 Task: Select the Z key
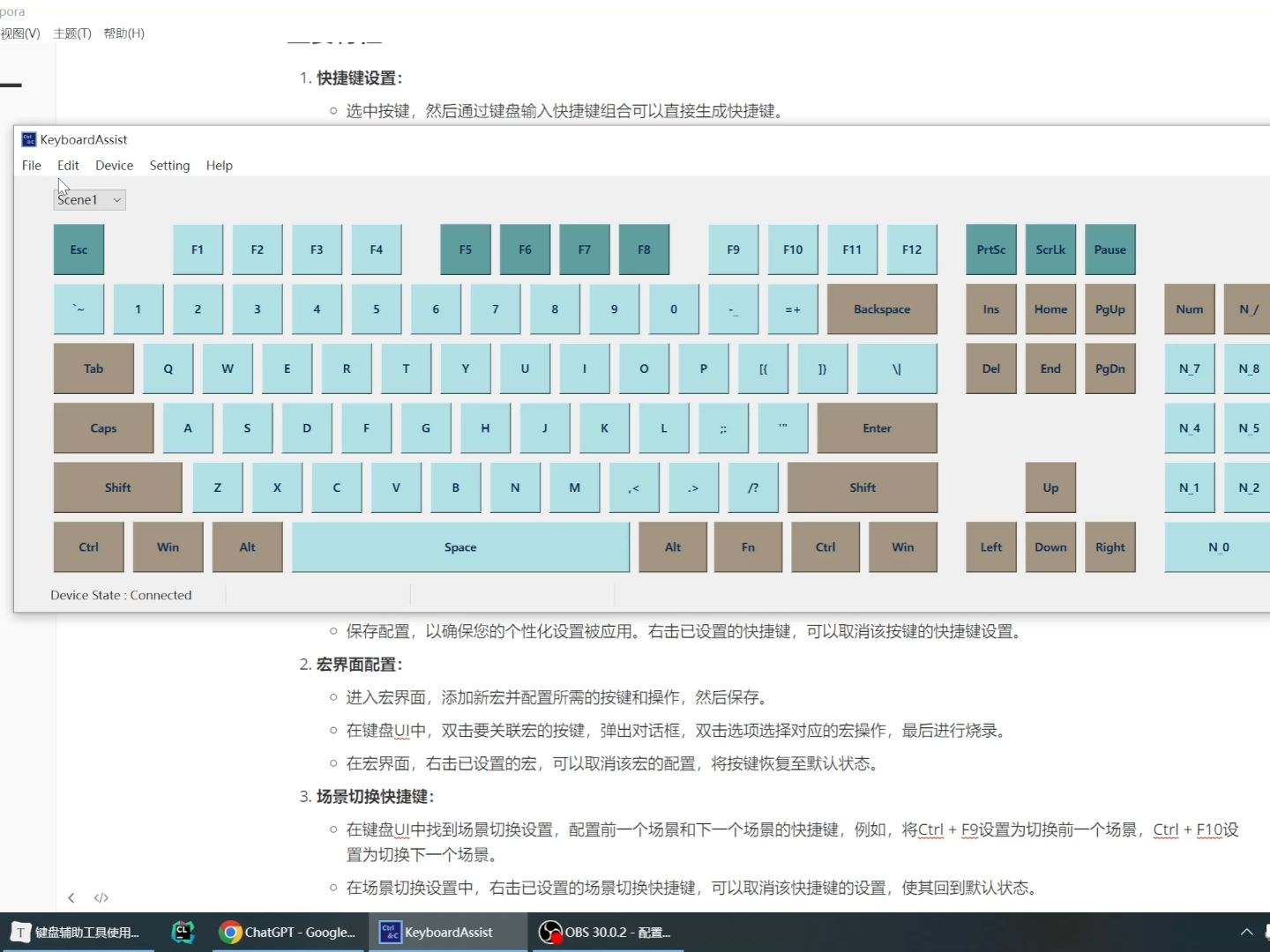[x=218, y=487]
